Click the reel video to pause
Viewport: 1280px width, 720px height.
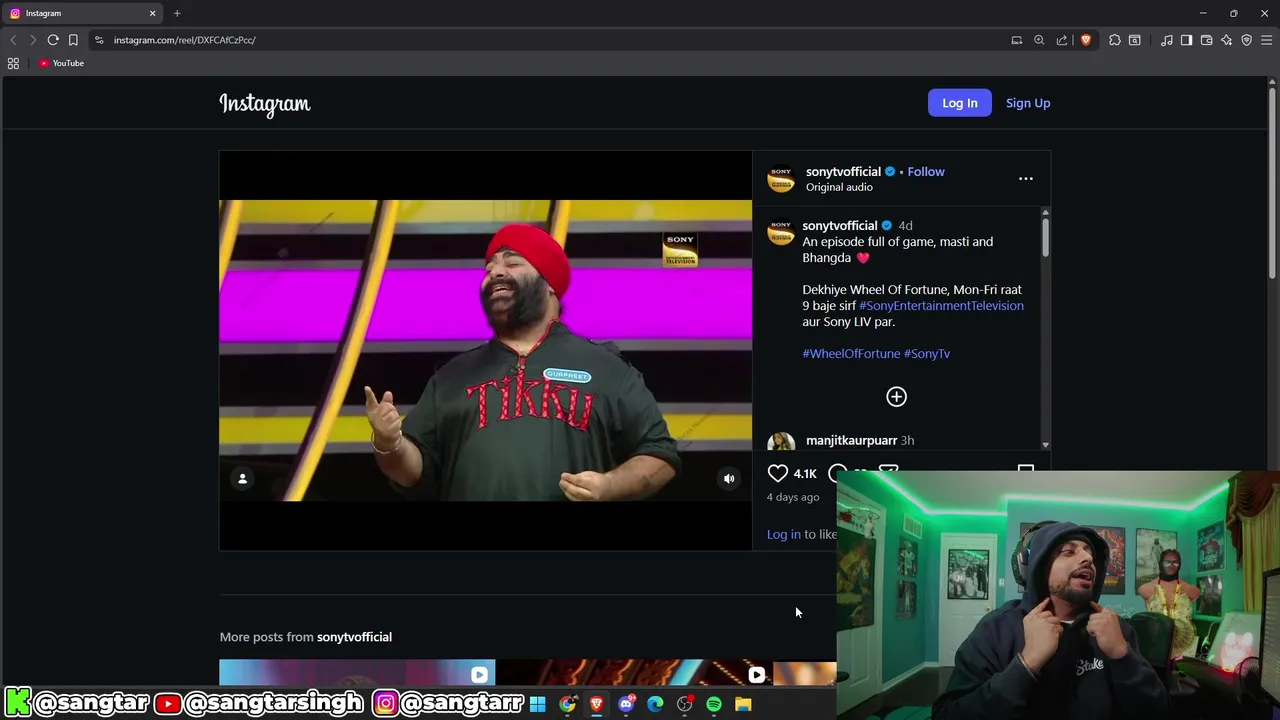coord(485,350)
